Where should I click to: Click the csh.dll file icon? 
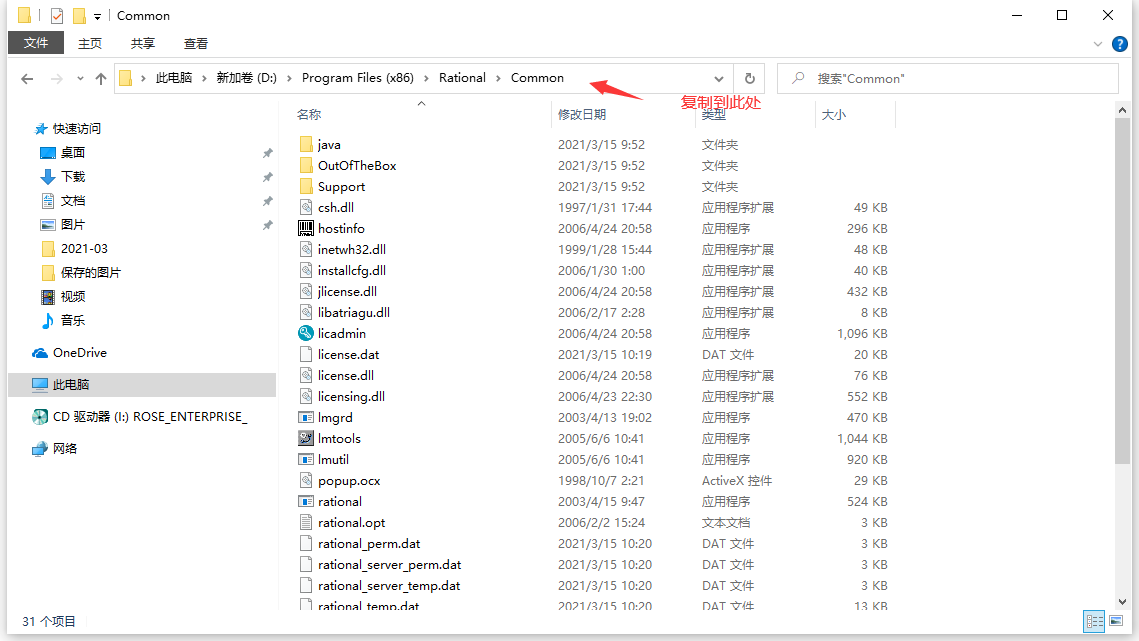[x=306, y=207]
